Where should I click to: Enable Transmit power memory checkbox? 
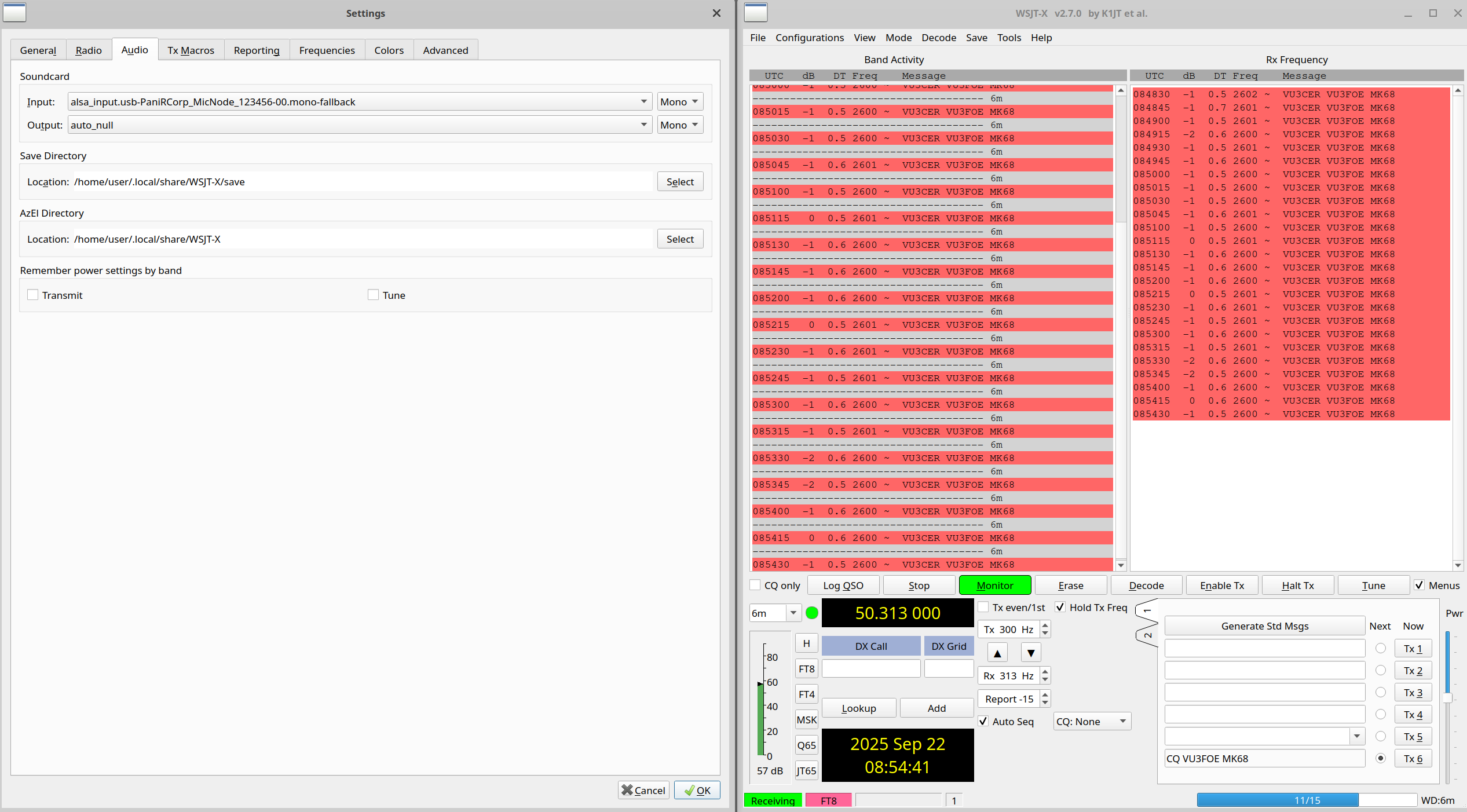33,295
